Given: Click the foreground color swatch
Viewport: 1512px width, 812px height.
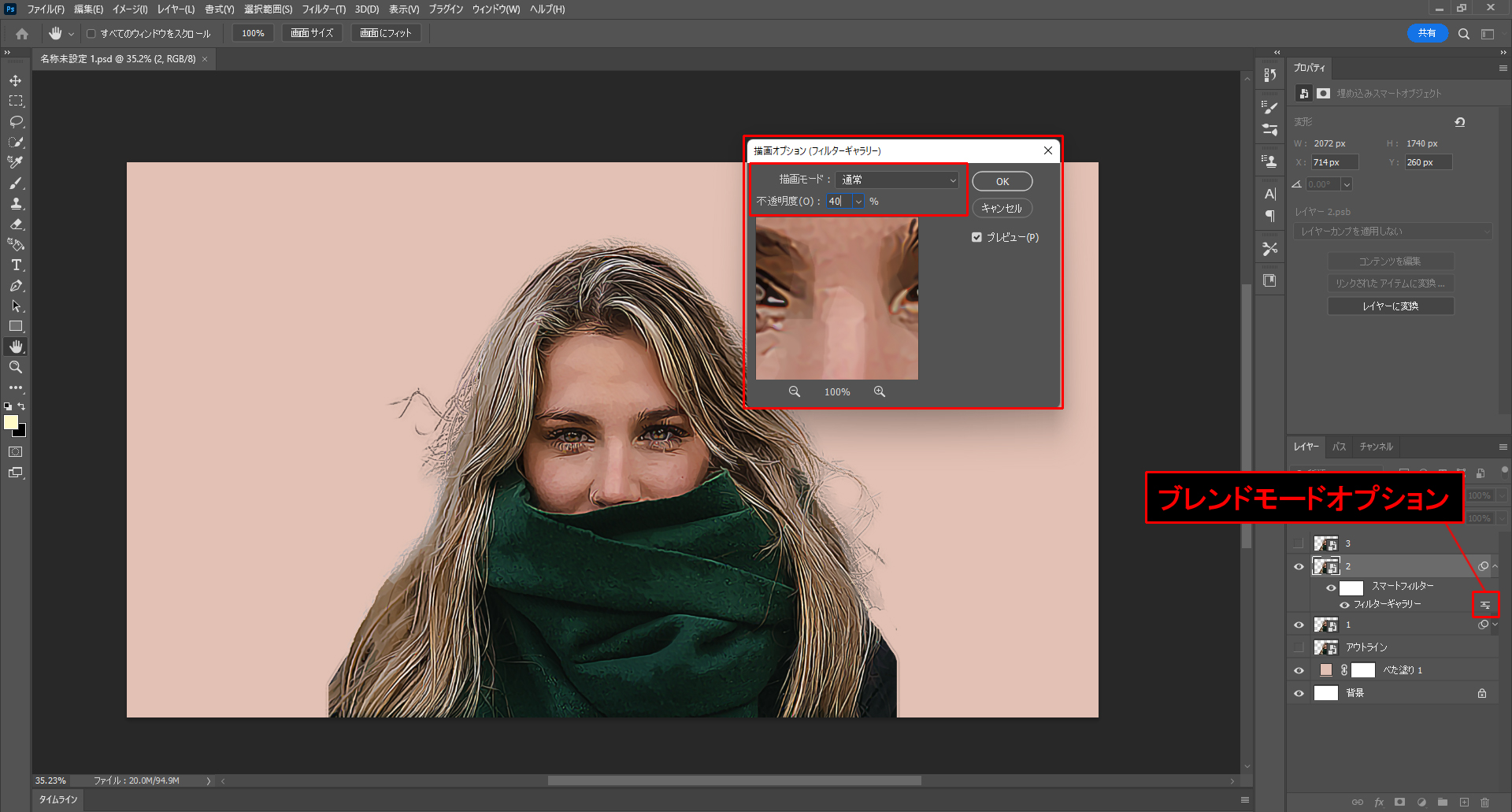Looking at the screenshot, I should (11, 422).
